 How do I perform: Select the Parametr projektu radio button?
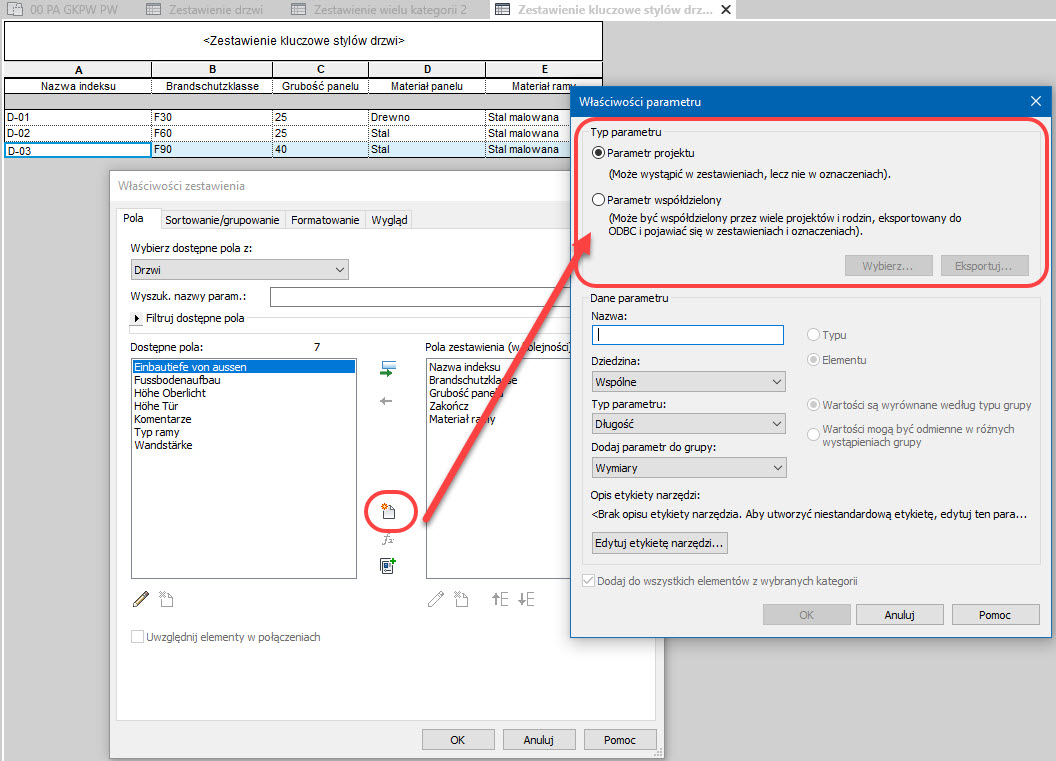pyautogui.click(x=599, y=153)
